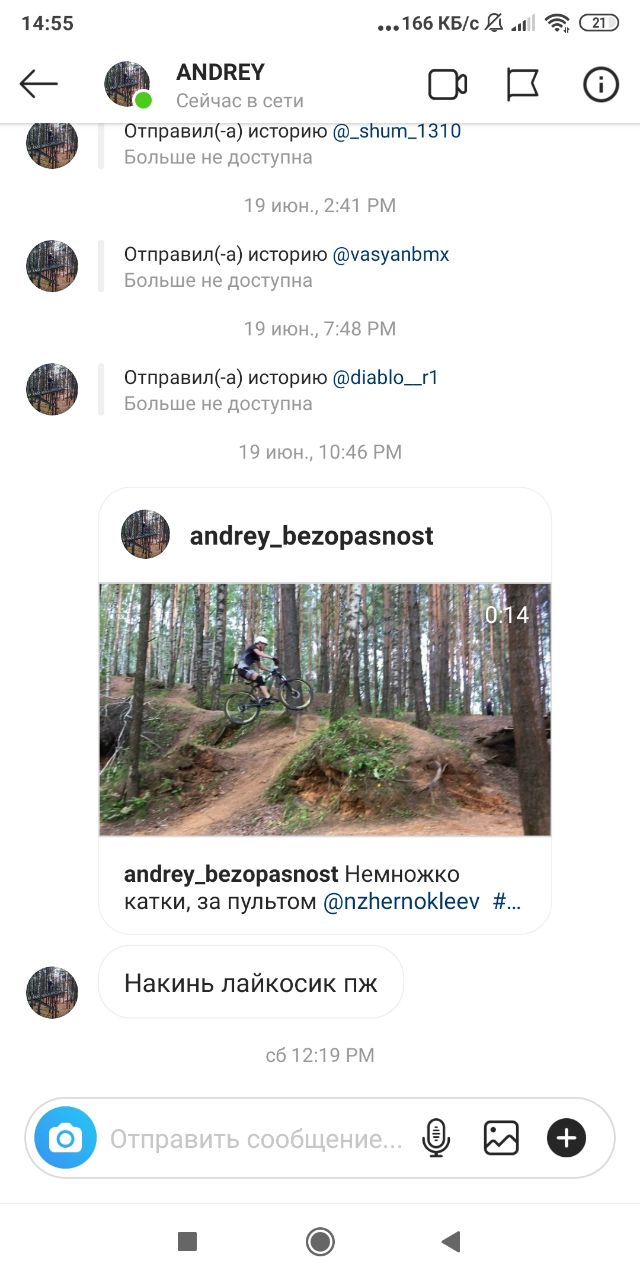Open ANDREY's header profile avatar
Screen dimensions: 640x1280
[127, 85]
